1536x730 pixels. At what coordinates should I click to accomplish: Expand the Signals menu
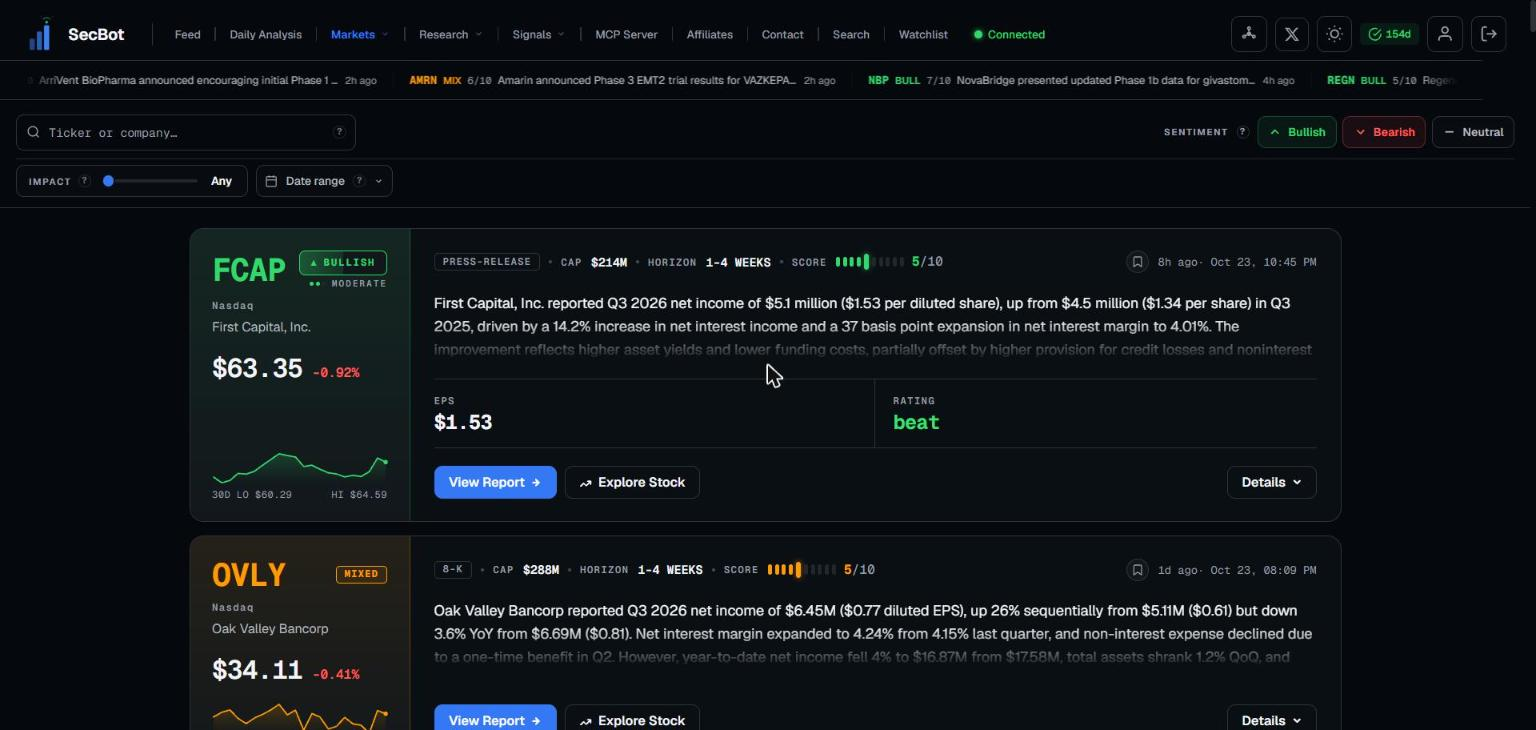[538, 34]
